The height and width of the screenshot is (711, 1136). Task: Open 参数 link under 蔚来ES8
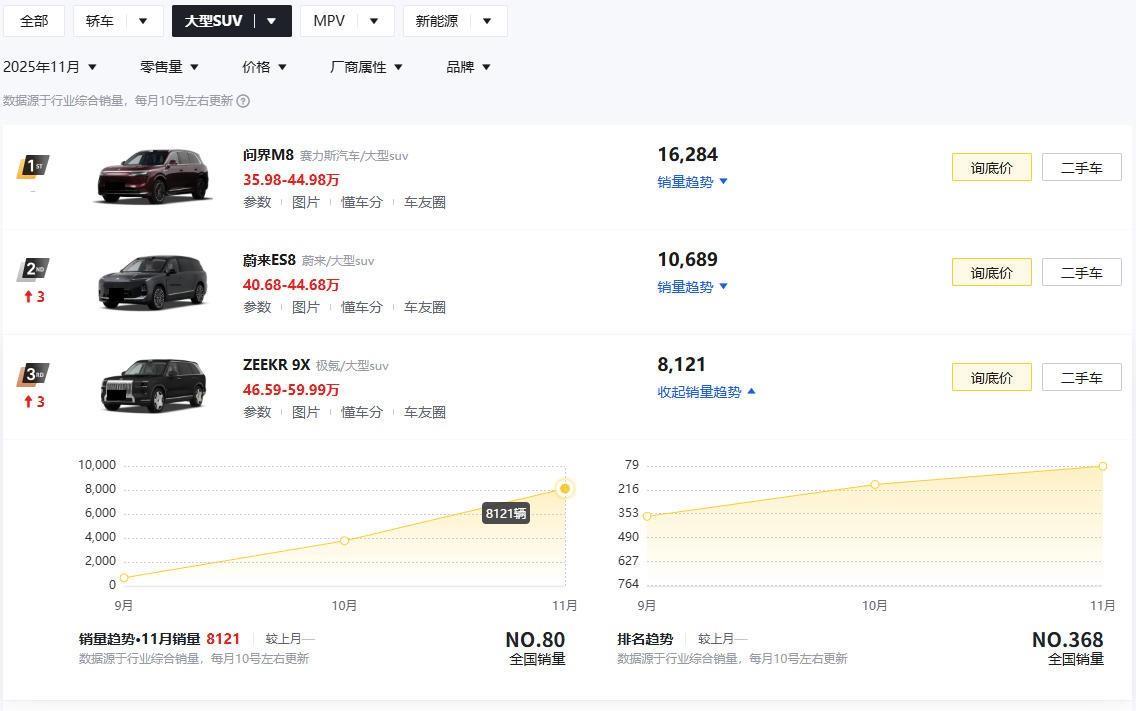257,307
